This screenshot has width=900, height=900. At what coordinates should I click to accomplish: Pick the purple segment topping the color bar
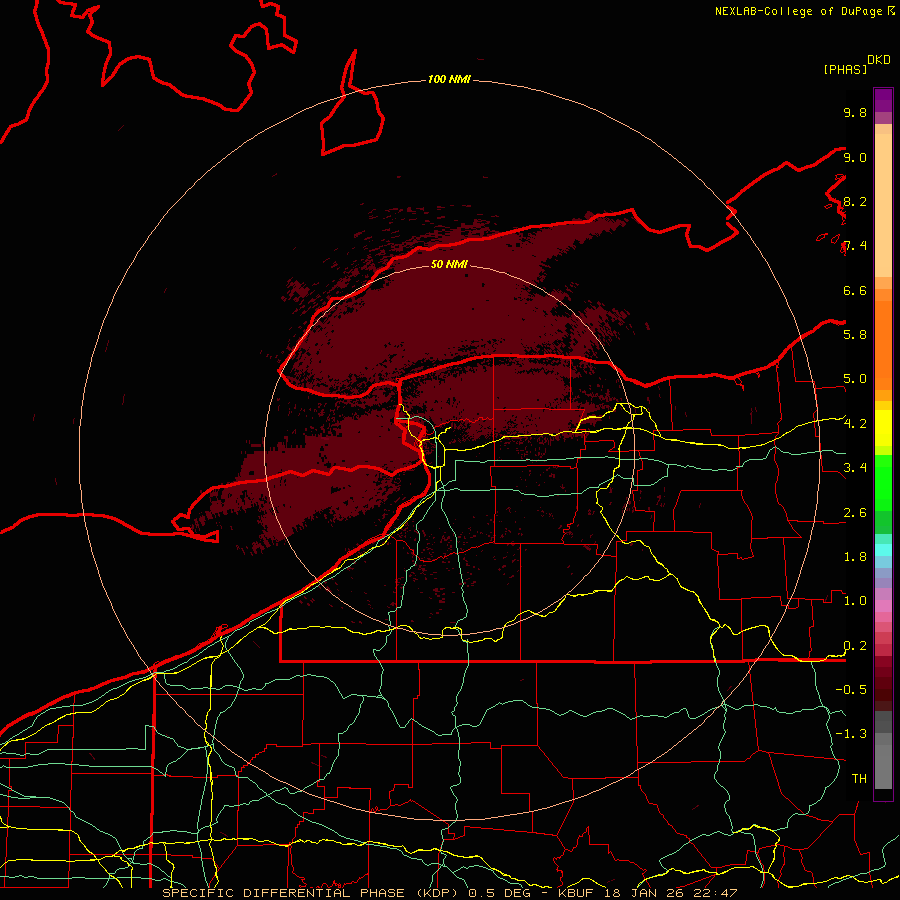click(883, 100)
